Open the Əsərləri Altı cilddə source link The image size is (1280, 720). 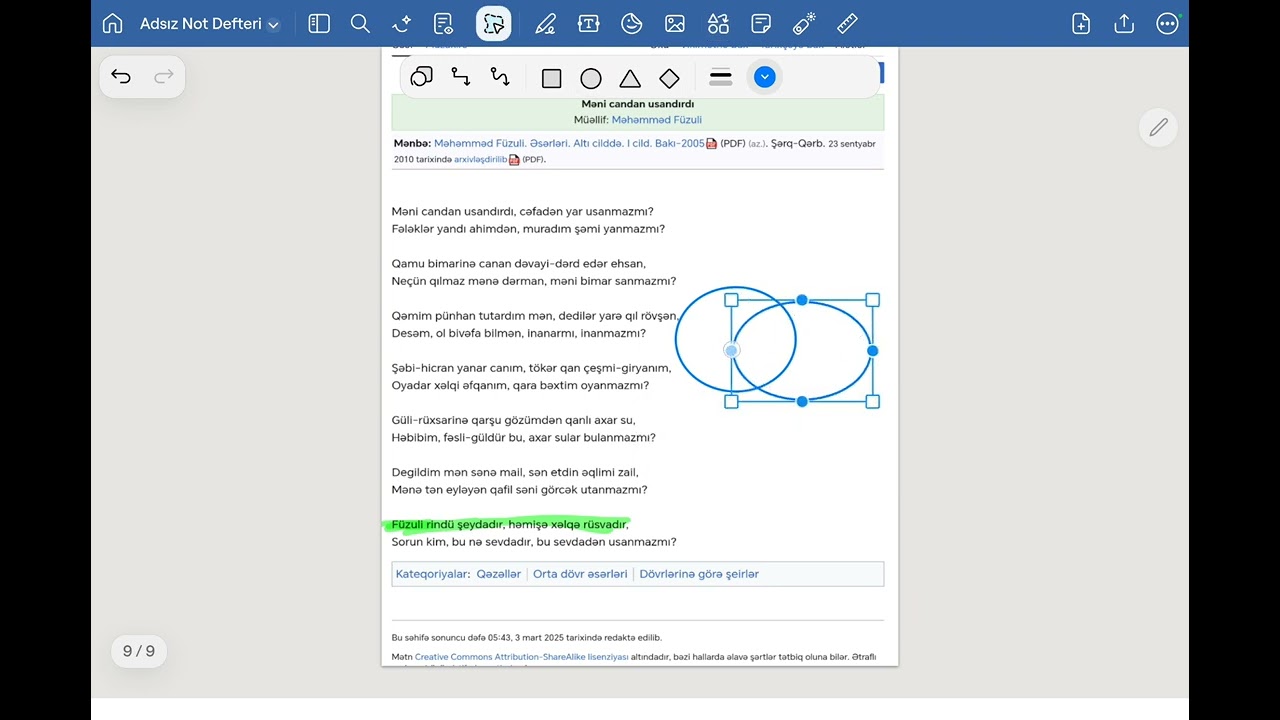coord(569,143)
